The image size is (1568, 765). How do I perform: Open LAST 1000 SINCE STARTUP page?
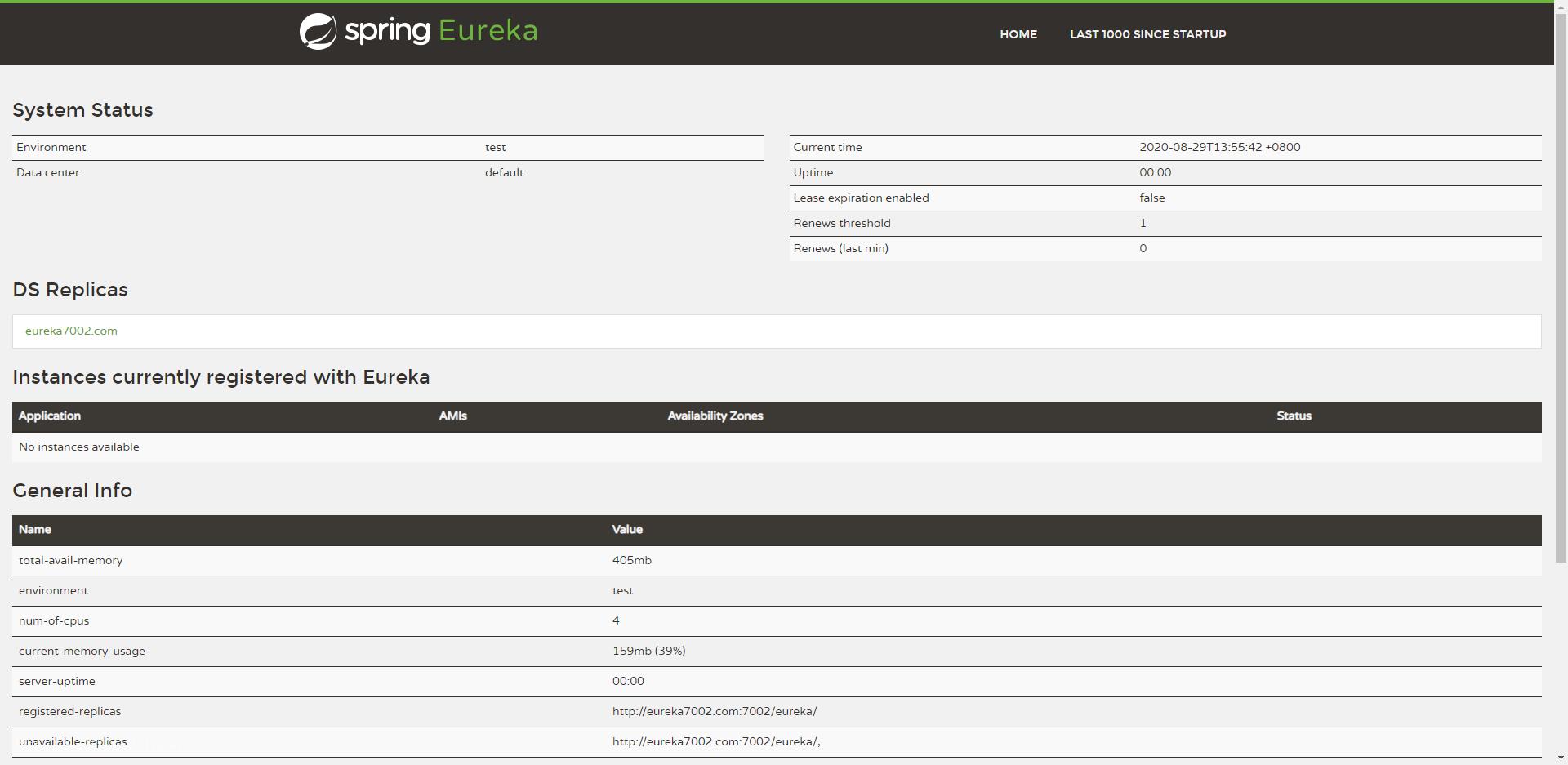[x=1147, y=34]
